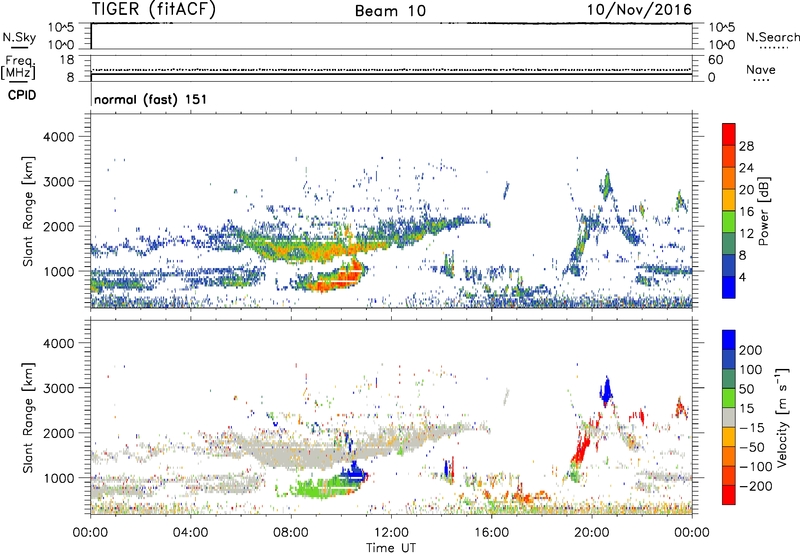Click the date label 10/Nov/2016
The image size is (800, 554).
639,10
